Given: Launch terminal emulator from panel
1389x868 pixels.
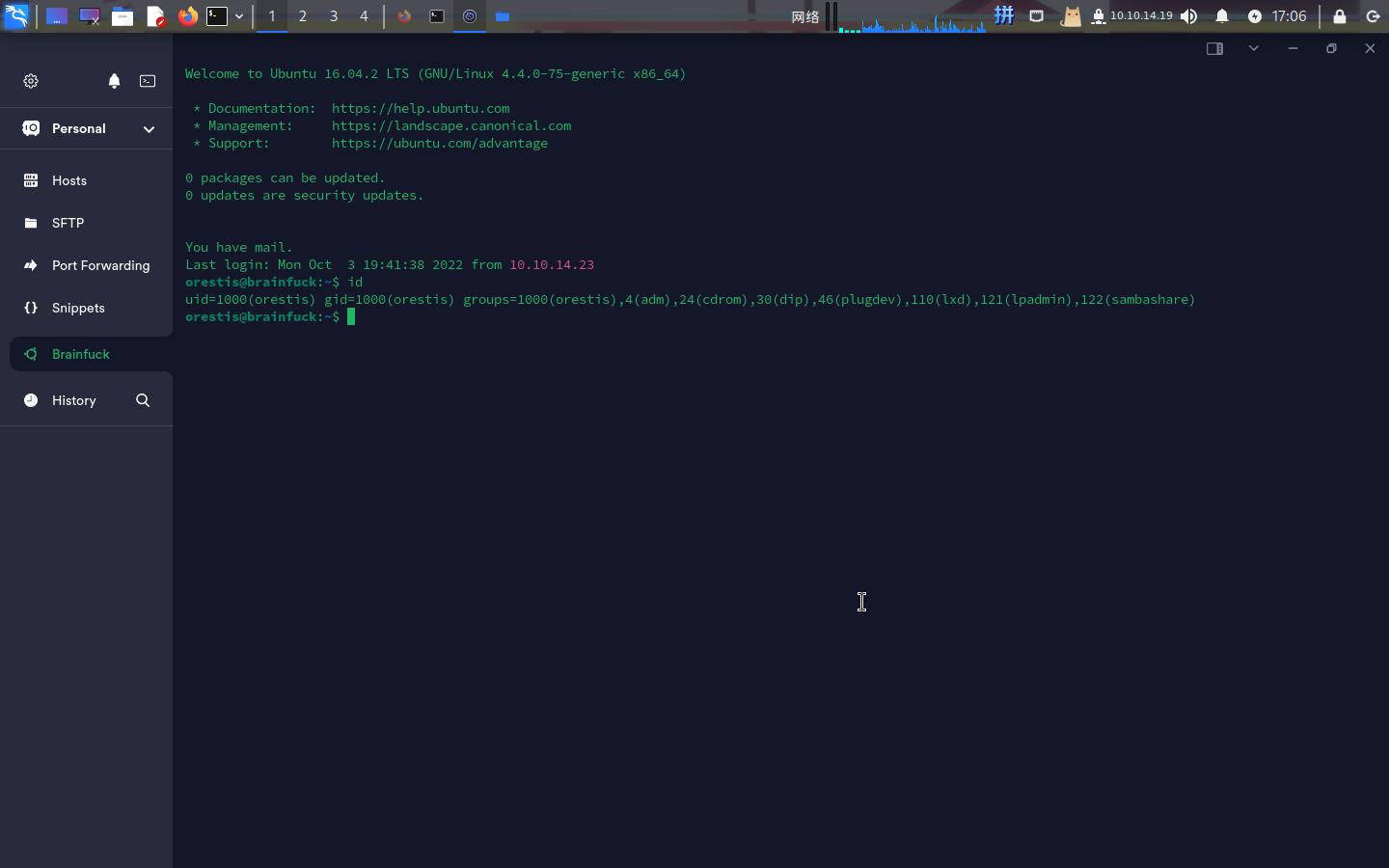Looking at the screenshot, I should 218,16.
